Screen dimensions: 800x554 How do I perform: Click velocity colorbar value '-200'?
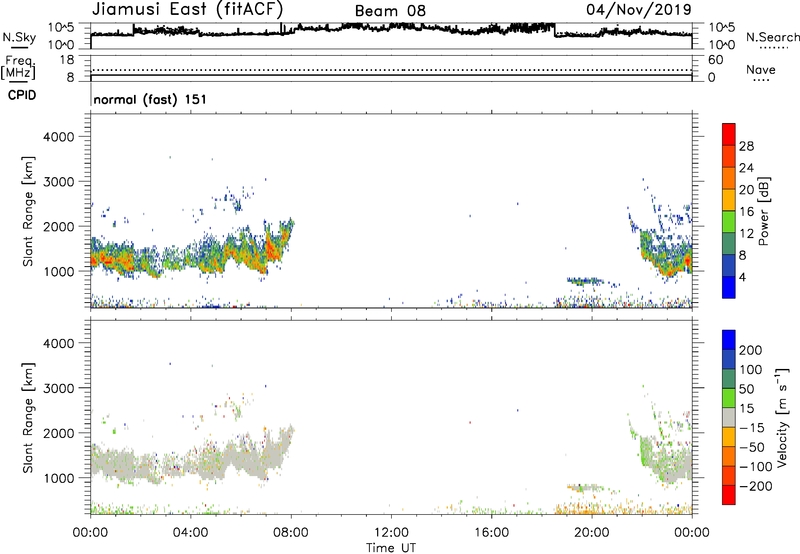click(756, 486)
